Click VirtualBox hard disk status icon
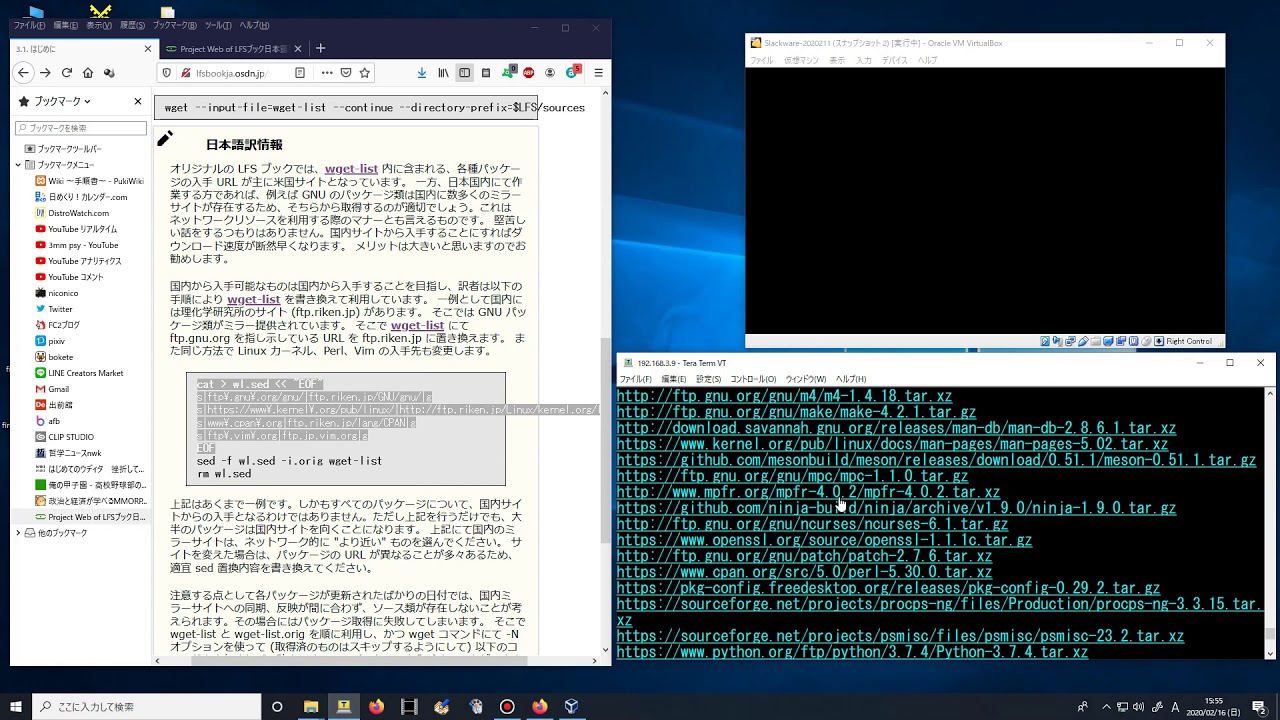Screen dimensions: 1280x720 pos(1045,341)
